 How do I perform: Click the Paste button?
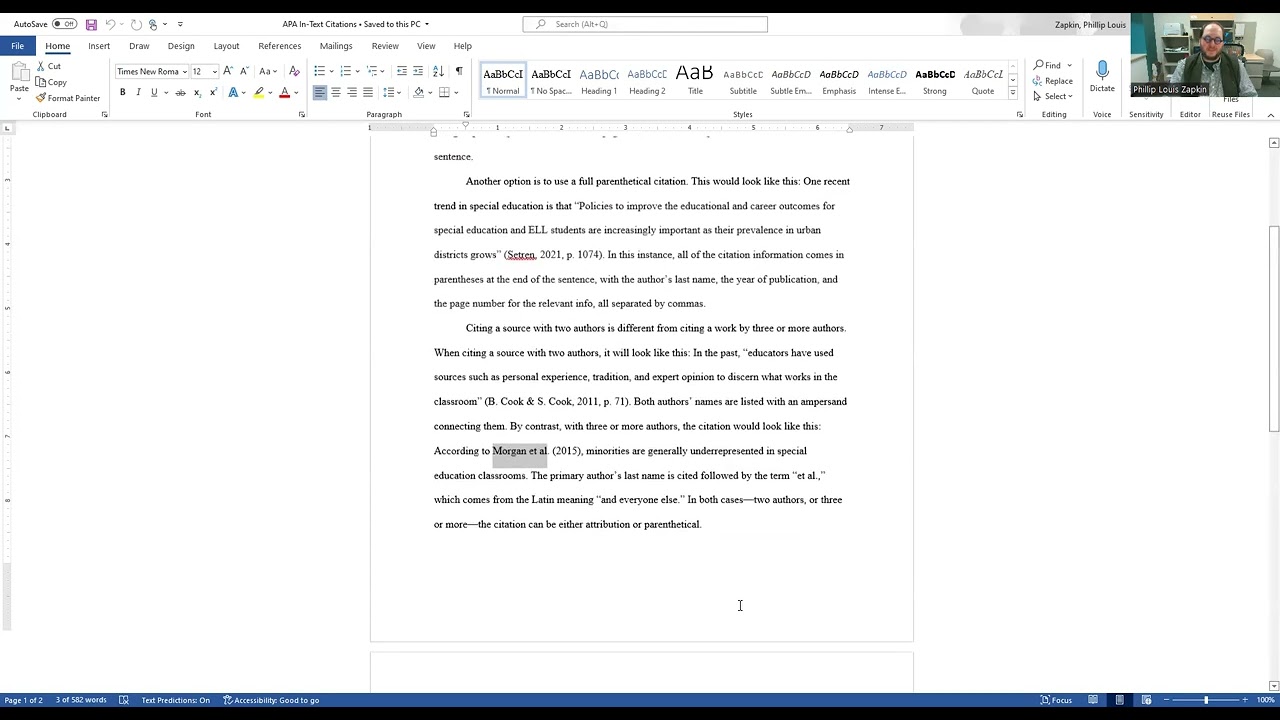tap(19, 80)
